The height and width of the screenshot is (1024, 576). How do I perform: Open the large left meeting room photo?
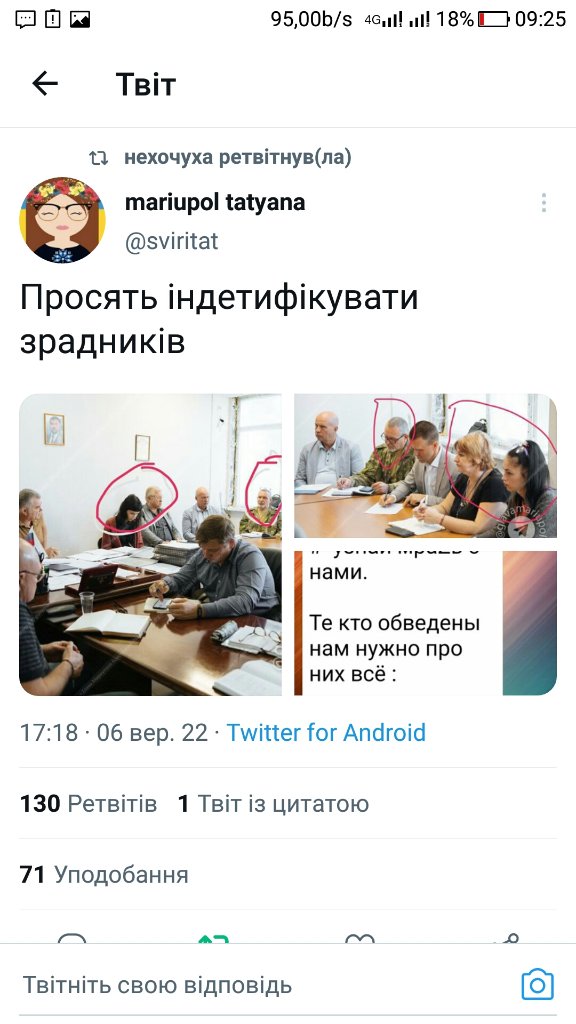pyautogui.click(x=150, y=545)
